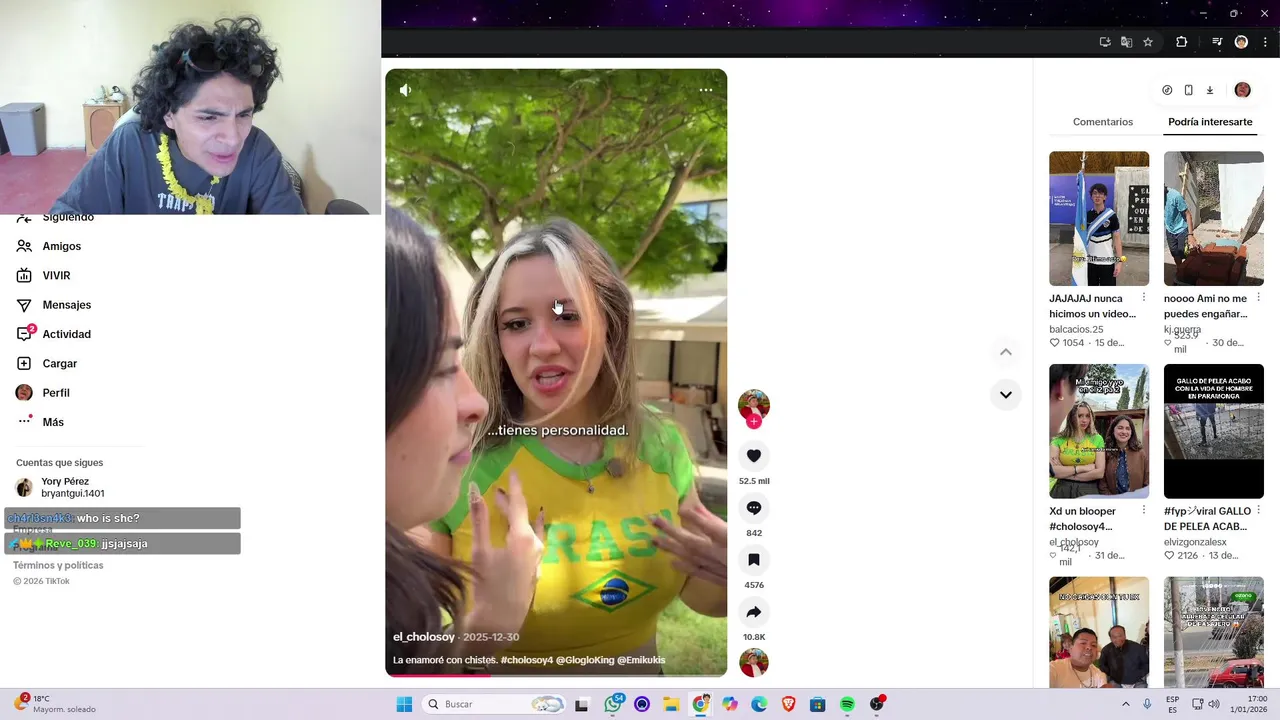Open comments via the speech bubble icon
This screenshot has width=1280, height=720.
pos(754,508)
